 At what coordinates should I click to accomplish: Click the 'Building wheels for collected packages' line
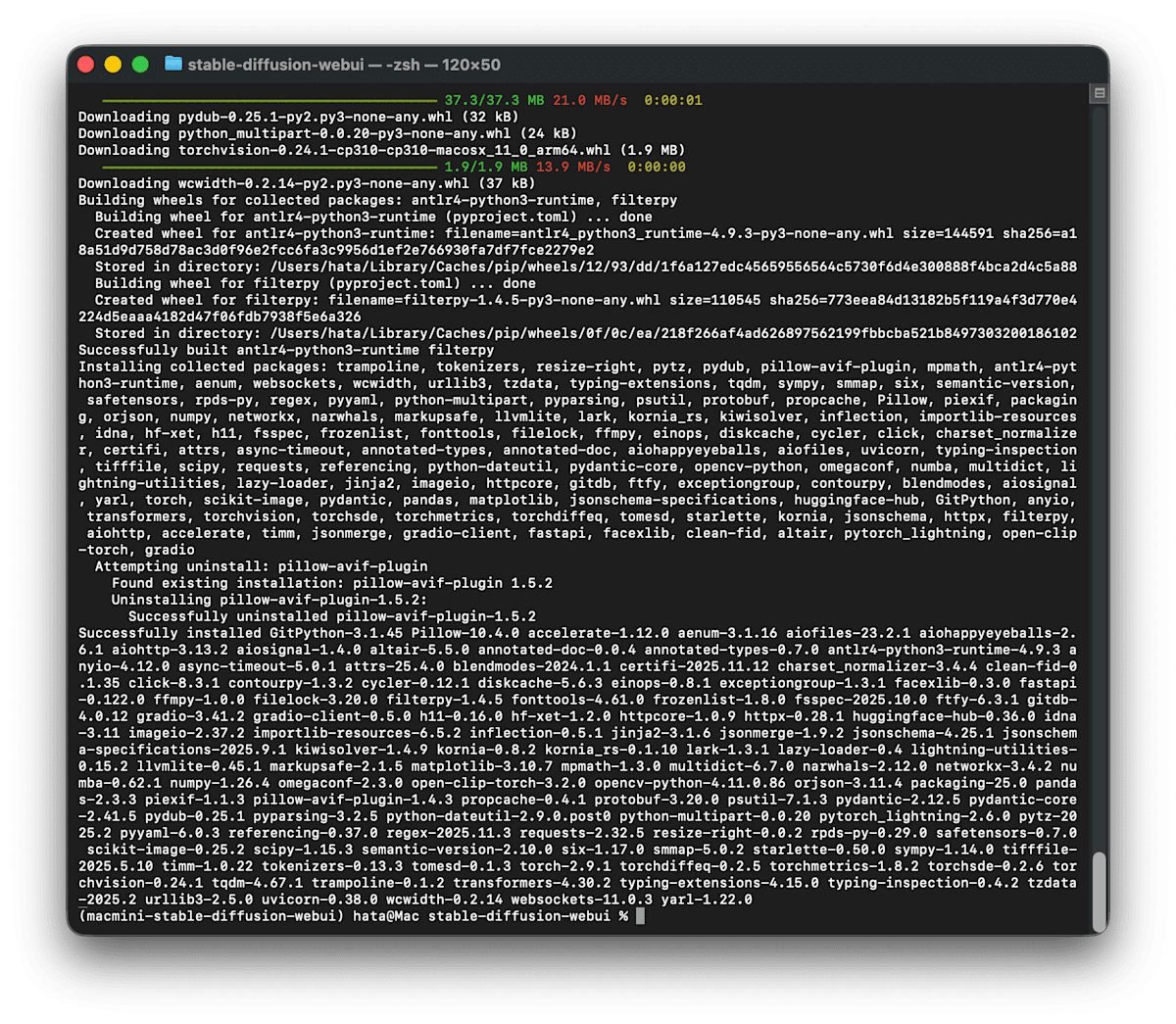(x=378, y=200)
